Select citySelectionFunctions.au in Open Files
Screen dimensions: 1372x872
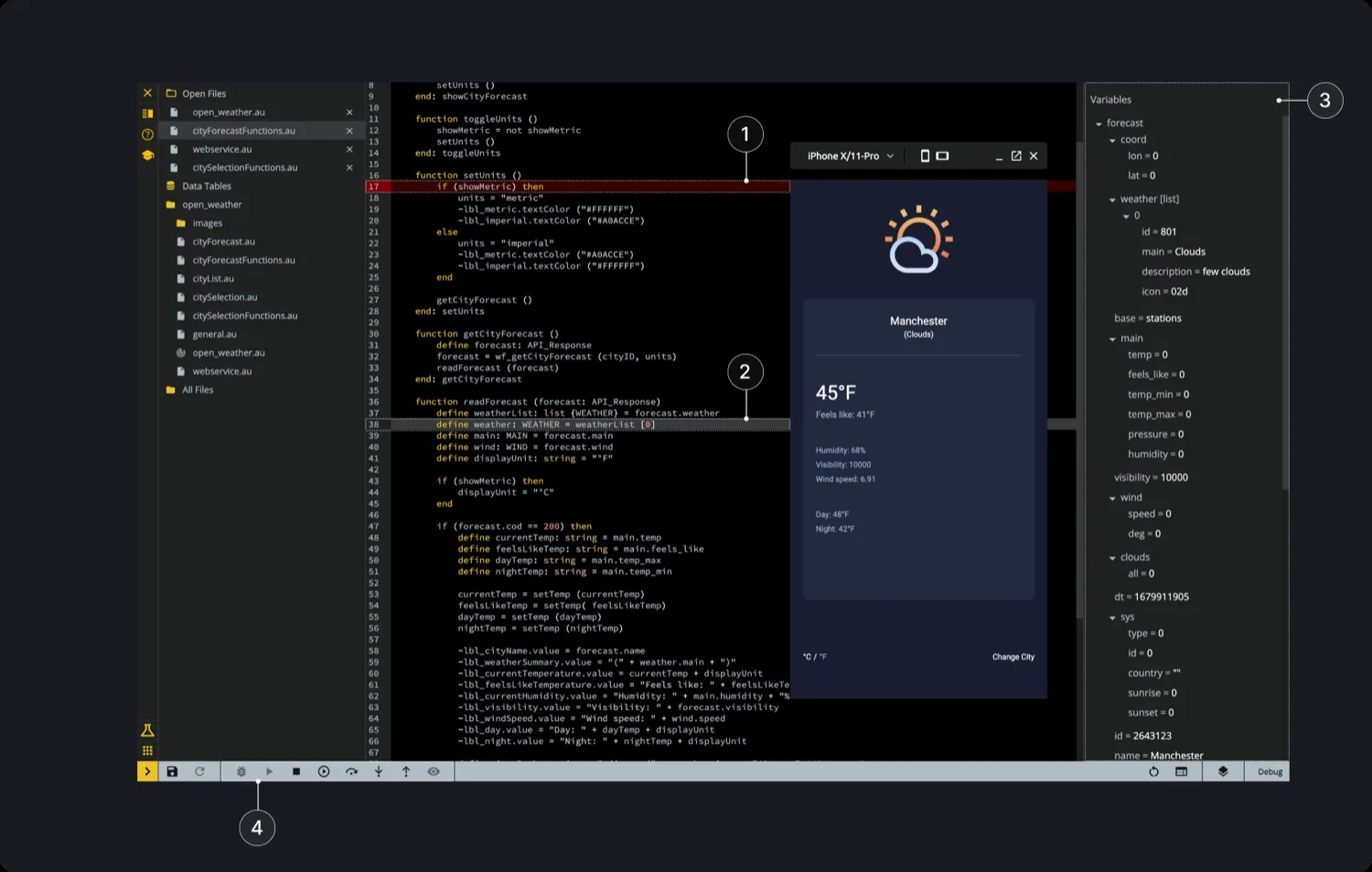(245, 167)
